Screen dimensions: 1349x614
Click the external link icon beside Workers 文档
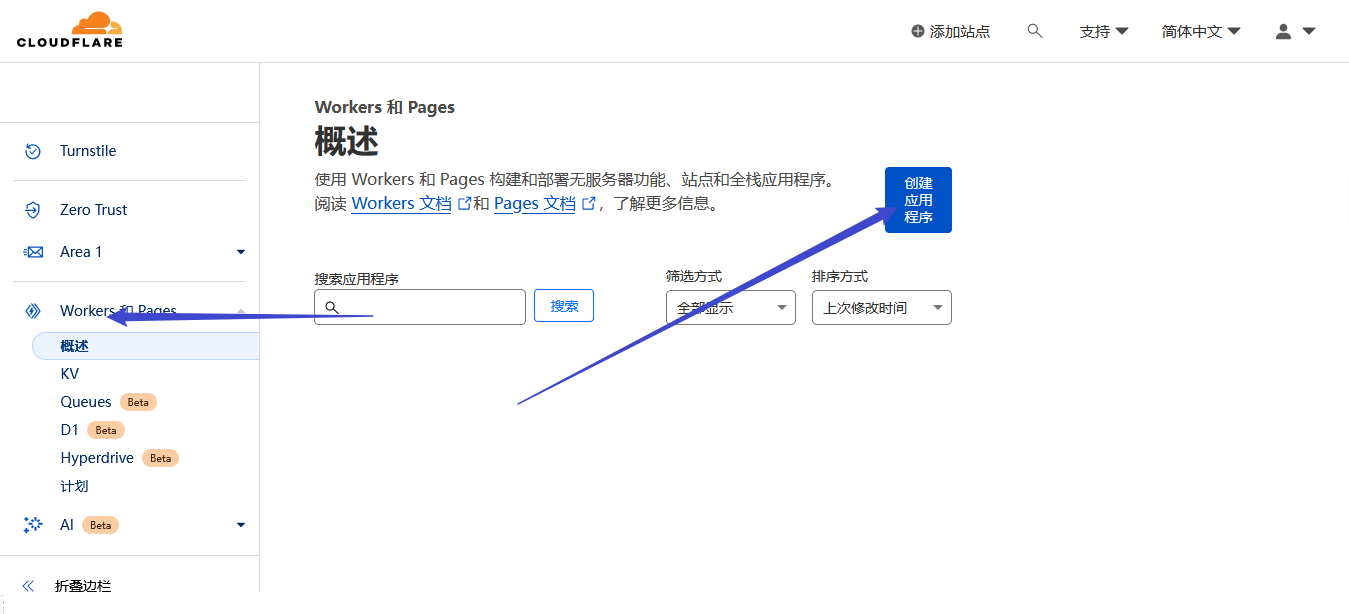point(463,202)
